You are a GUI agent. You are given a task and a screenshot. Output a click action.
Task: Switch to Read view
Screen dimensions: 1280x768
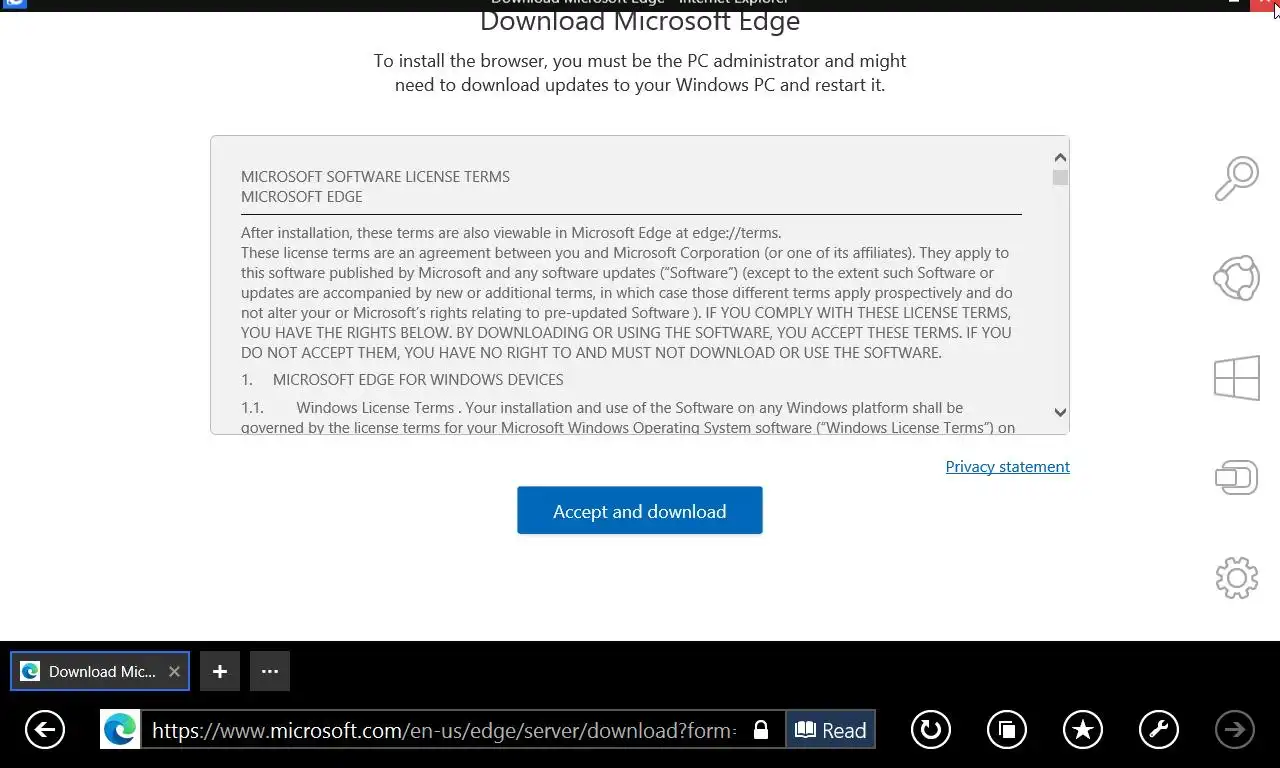point(830,730)
